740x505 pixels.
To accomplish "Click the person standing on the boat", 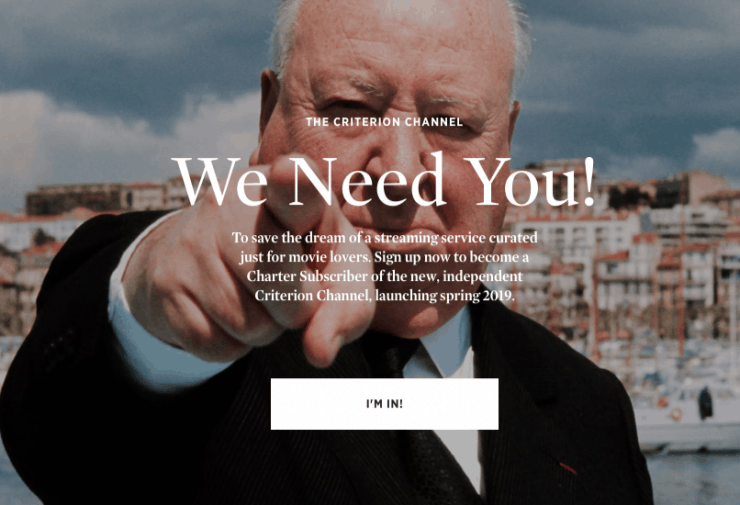I will coord(705,403).
